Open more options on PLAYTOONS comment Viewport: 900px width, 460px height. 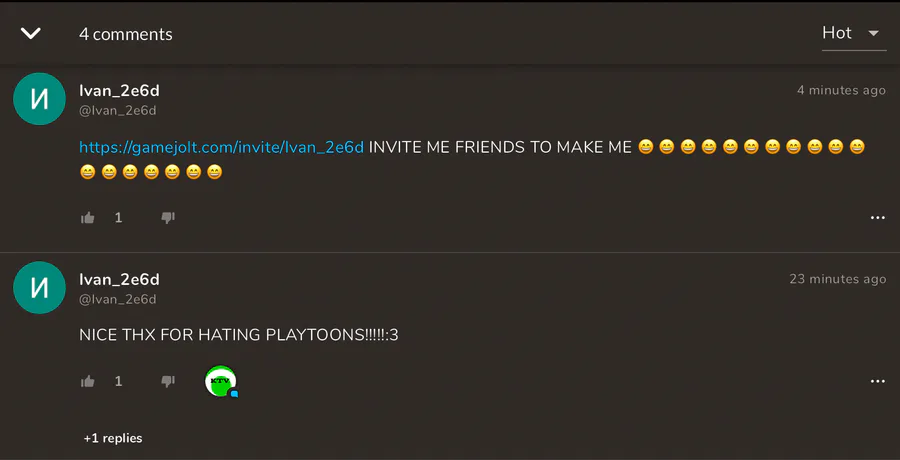tap(878, 381)
